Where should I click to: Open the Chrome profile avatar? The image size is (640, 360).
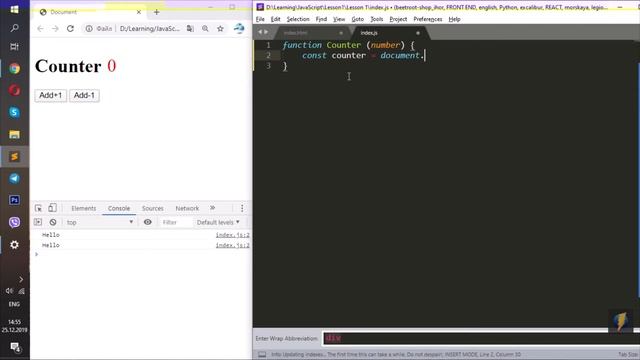point(239,28)
